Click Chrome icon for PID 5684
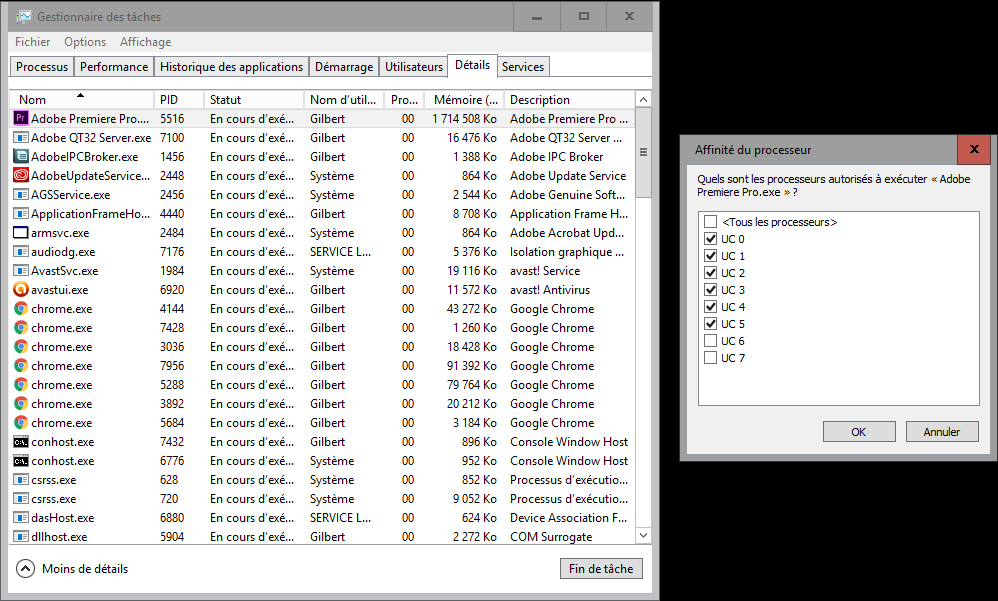The width and height of the screenshot is (998, 601). click(x=21, y=423)
